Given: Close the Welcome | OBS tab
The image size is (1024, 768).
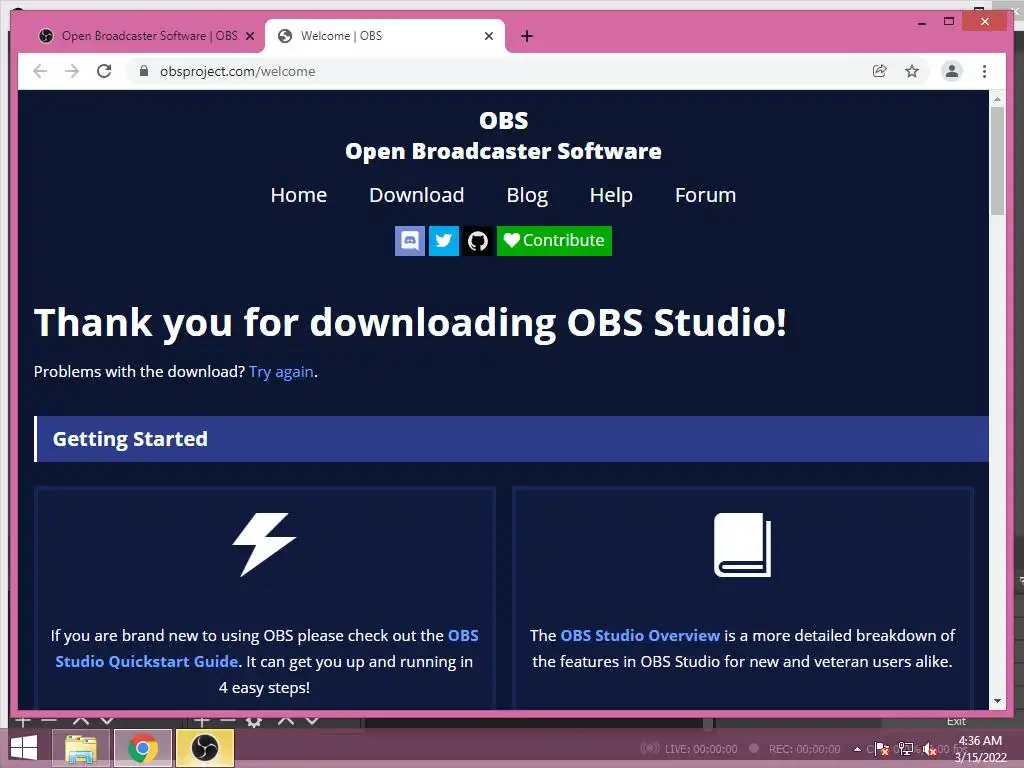Looking at the screenshot, I should point(489,36).
